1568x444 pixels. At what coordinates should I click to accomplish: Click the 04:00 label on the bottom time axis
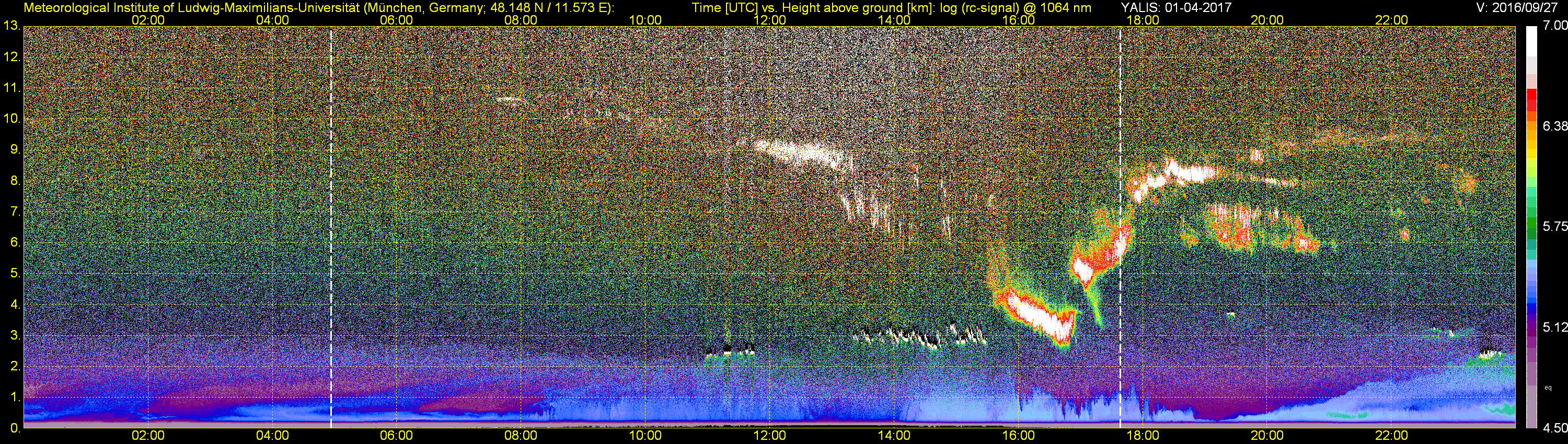point(272,436)
